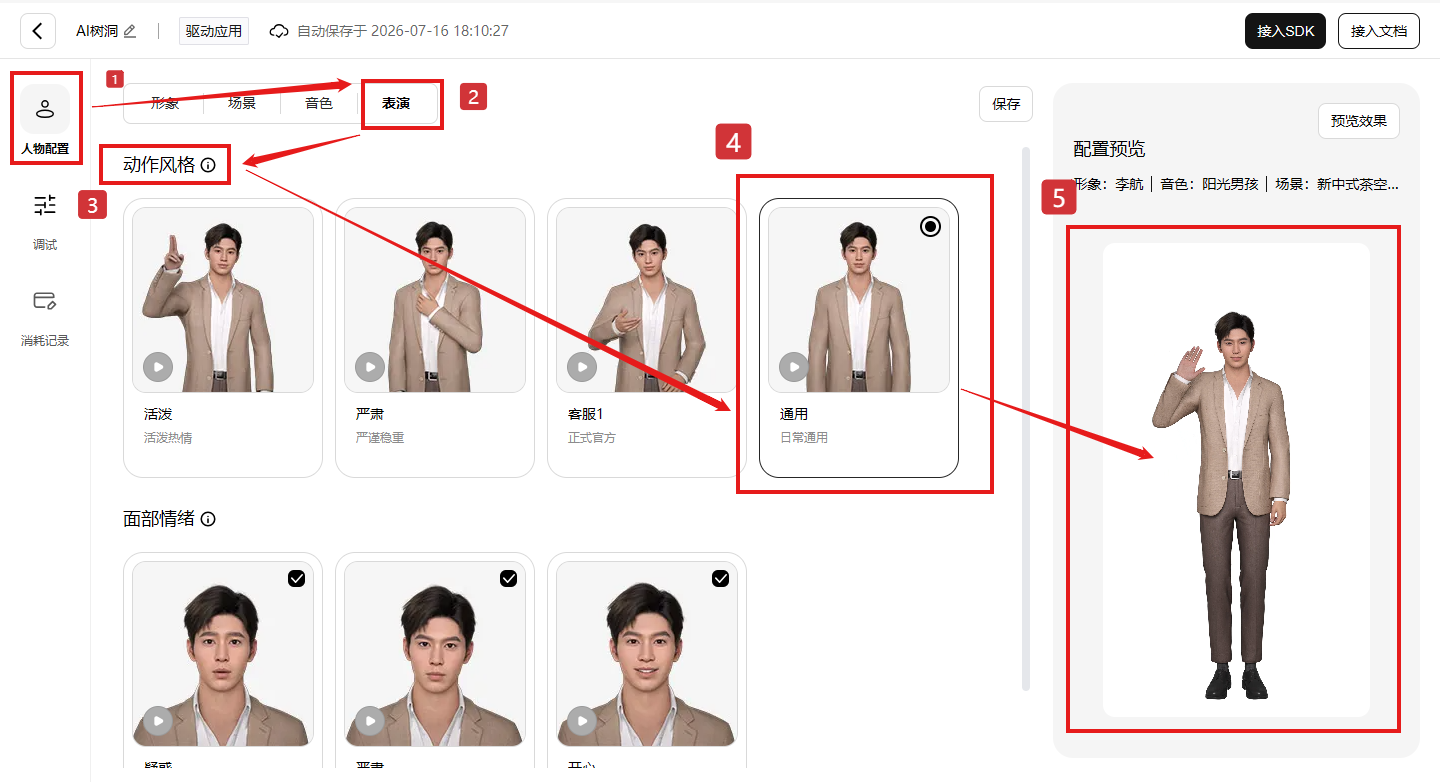Screen dimensions: 1440x782
Task: Click the 通用 card title
Action: coord(794,414)
